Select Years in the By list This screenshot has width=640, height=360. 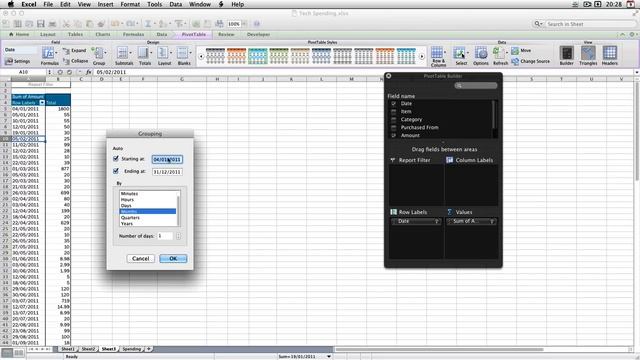148,224
